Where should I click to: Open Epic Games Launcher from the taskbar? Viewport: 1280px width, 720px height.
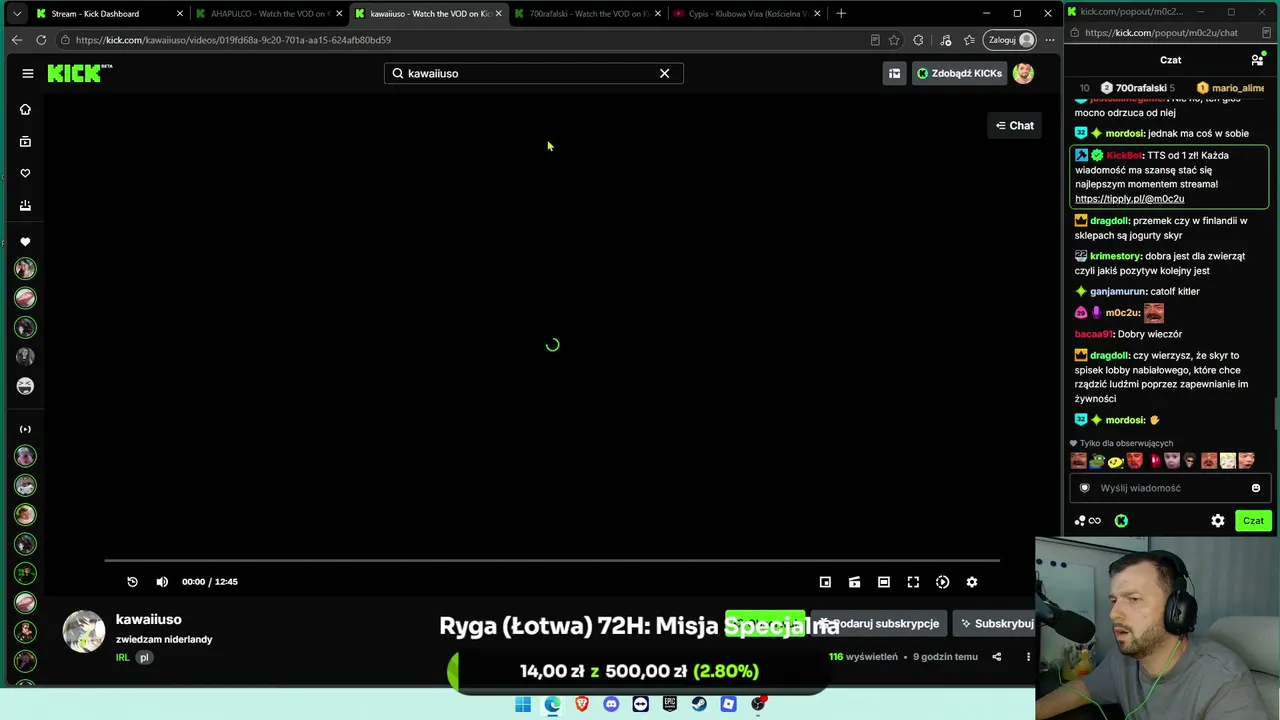coord(670,704)
